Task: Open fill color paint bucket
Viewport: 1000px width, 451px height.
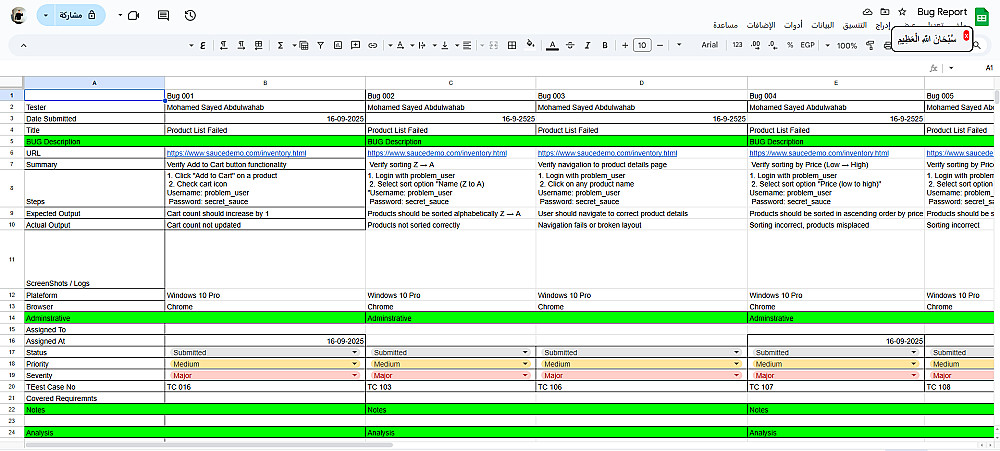Action: (530, 45)
